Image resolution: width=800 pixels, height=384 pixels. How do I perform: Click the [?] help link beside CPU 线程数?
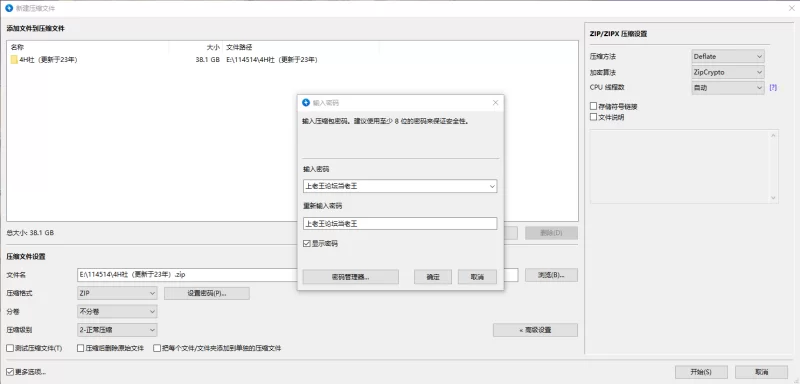773,88
